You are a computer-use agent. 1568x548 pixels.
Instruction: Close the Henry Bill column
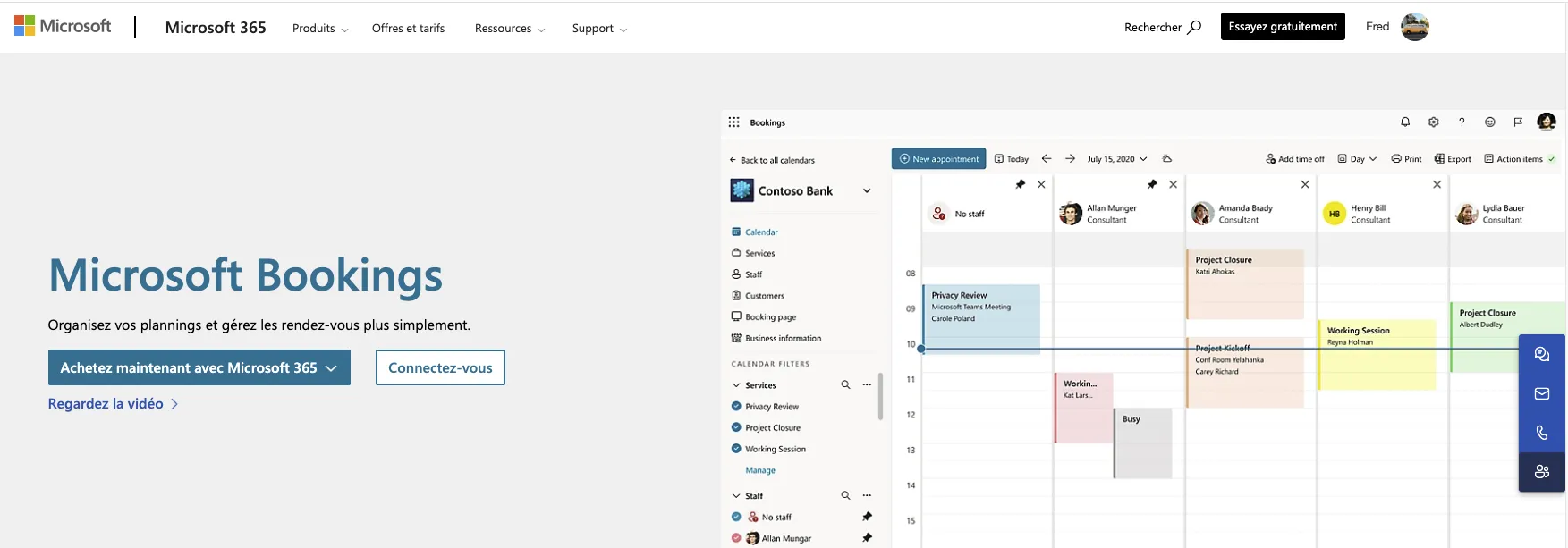tap(1437, 184)
